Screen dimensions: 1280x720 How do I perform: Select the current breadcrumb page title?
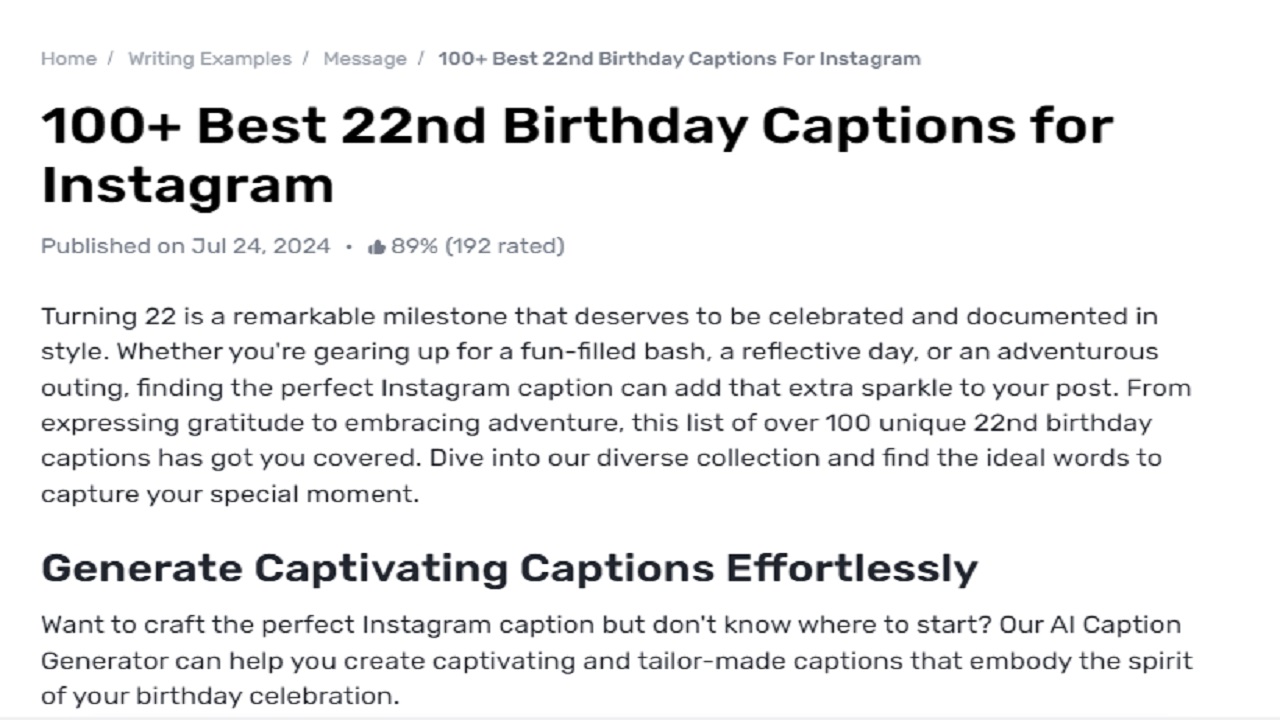click(678, 58)
